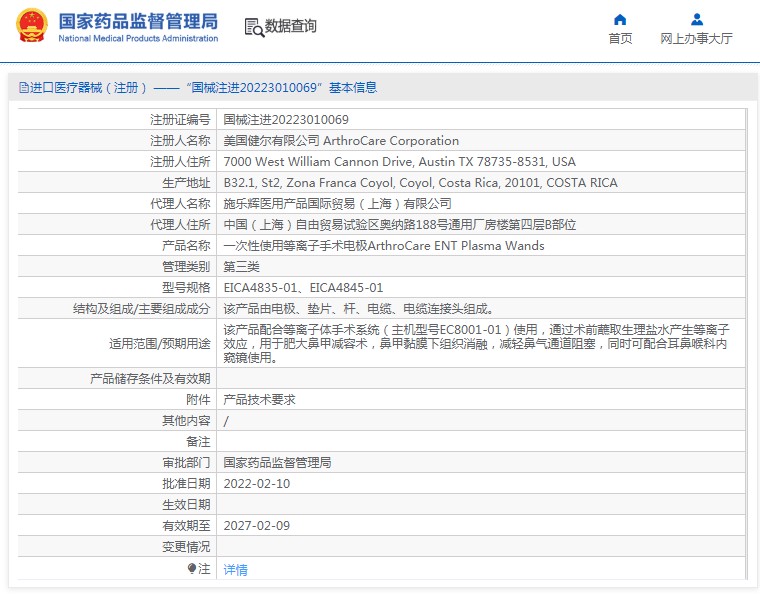Click the 产品储存条件及有效期 label
The width and height of the screenshot is (760, 594).
click(150, 378)
